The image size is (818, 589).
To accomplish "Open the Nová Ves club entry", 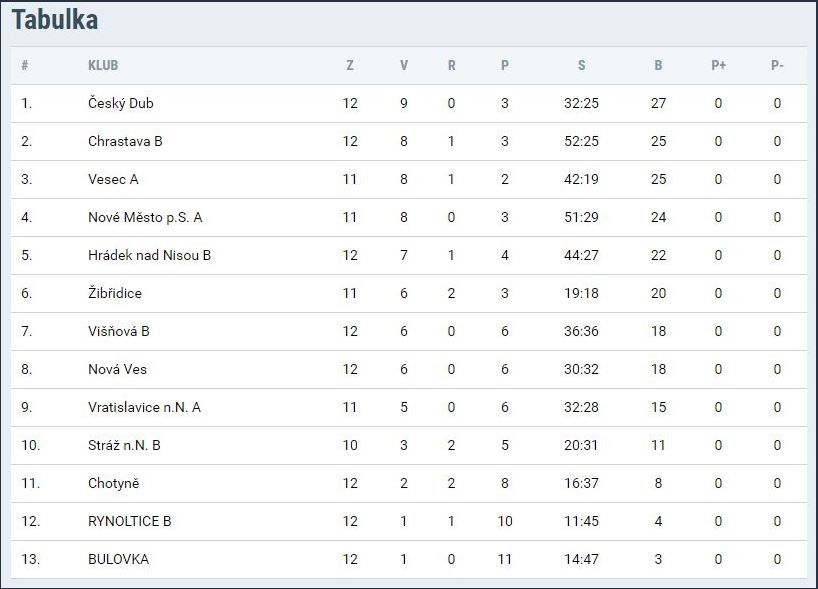I will pos(117,369).
